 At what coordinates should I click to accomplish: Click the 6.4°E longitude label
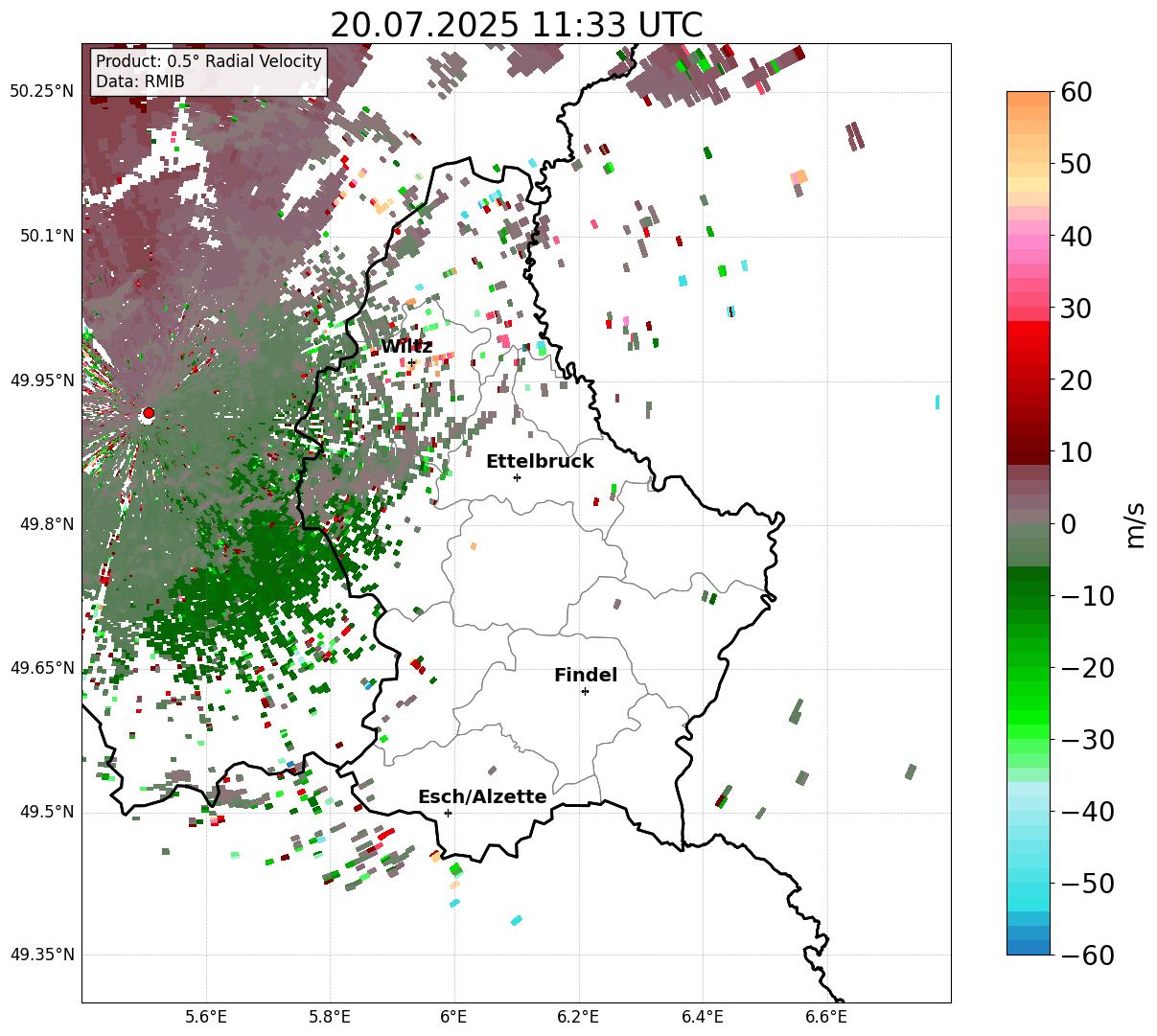[x=702, y=1017]
